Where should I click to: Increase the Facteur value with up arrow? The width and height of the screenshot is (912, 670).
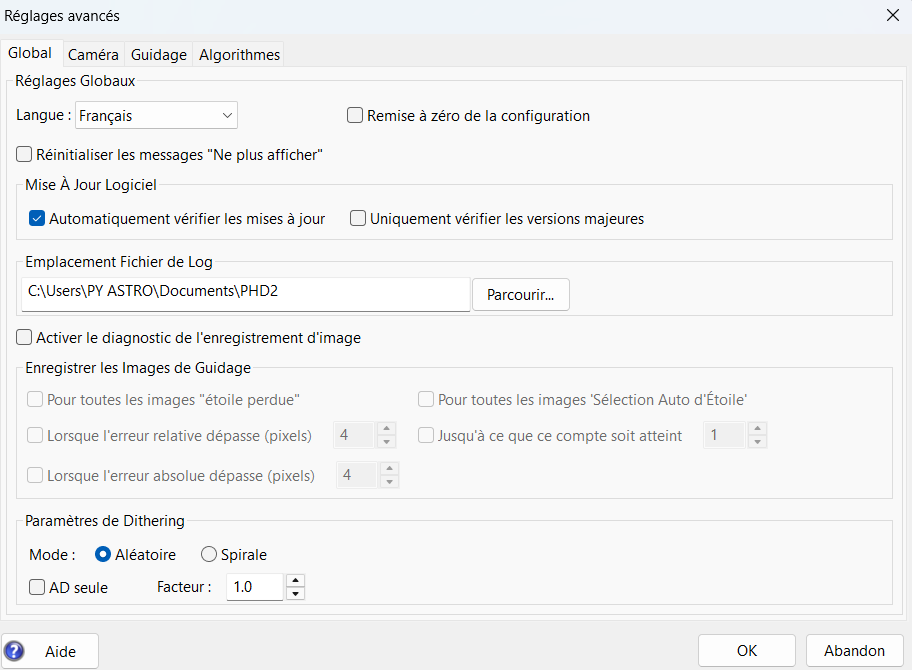tap(295, 581)
